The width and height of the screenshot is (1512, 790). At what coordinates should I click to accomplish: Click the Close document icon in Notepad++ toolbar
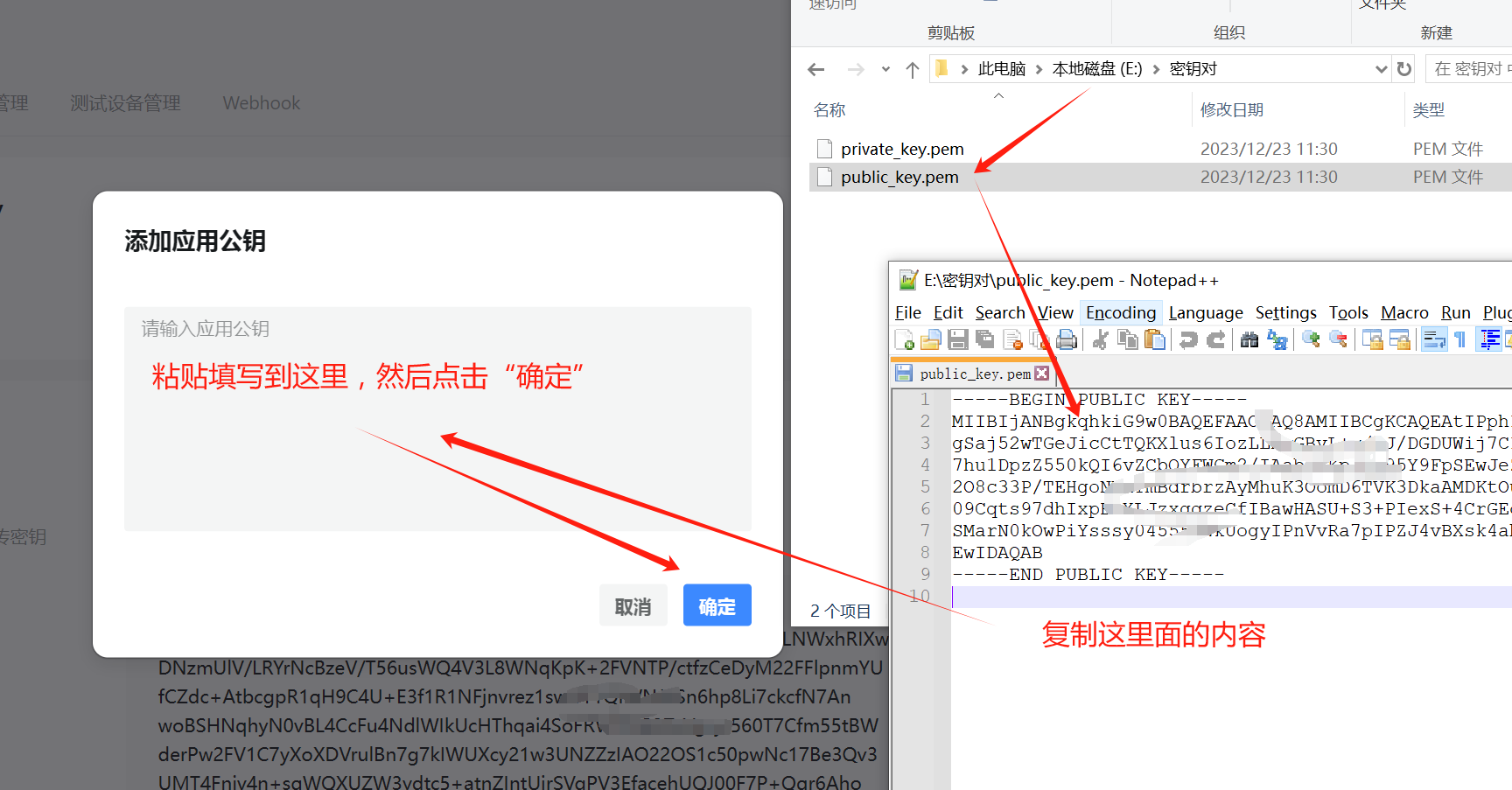[1012, 339]
